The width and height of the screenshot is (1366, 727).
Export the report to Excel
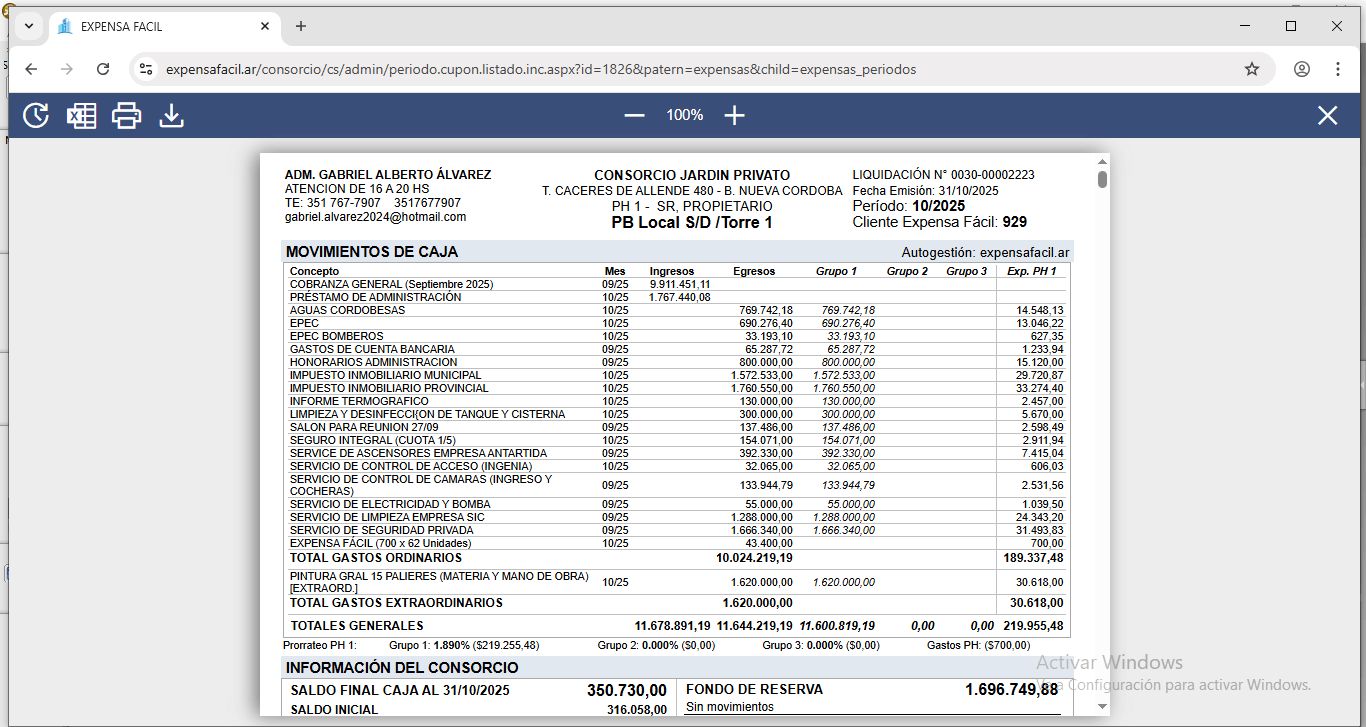pyautogui.click(x=81, y=116)
